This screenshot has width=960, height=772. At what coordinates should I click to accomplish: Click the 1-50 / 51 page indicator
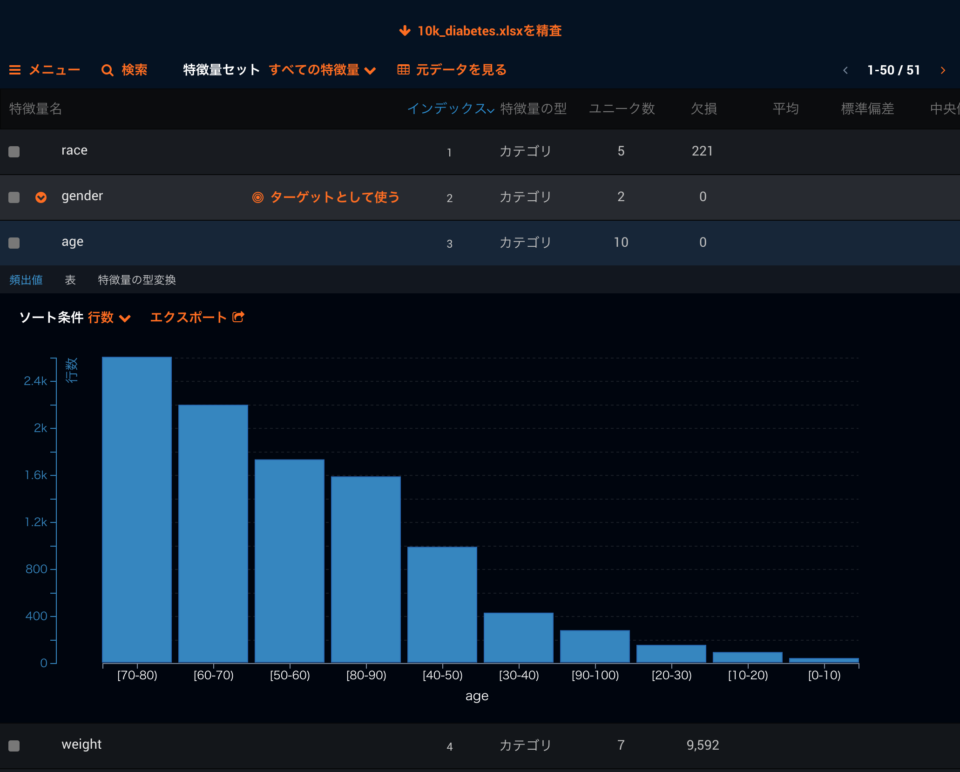893,70
